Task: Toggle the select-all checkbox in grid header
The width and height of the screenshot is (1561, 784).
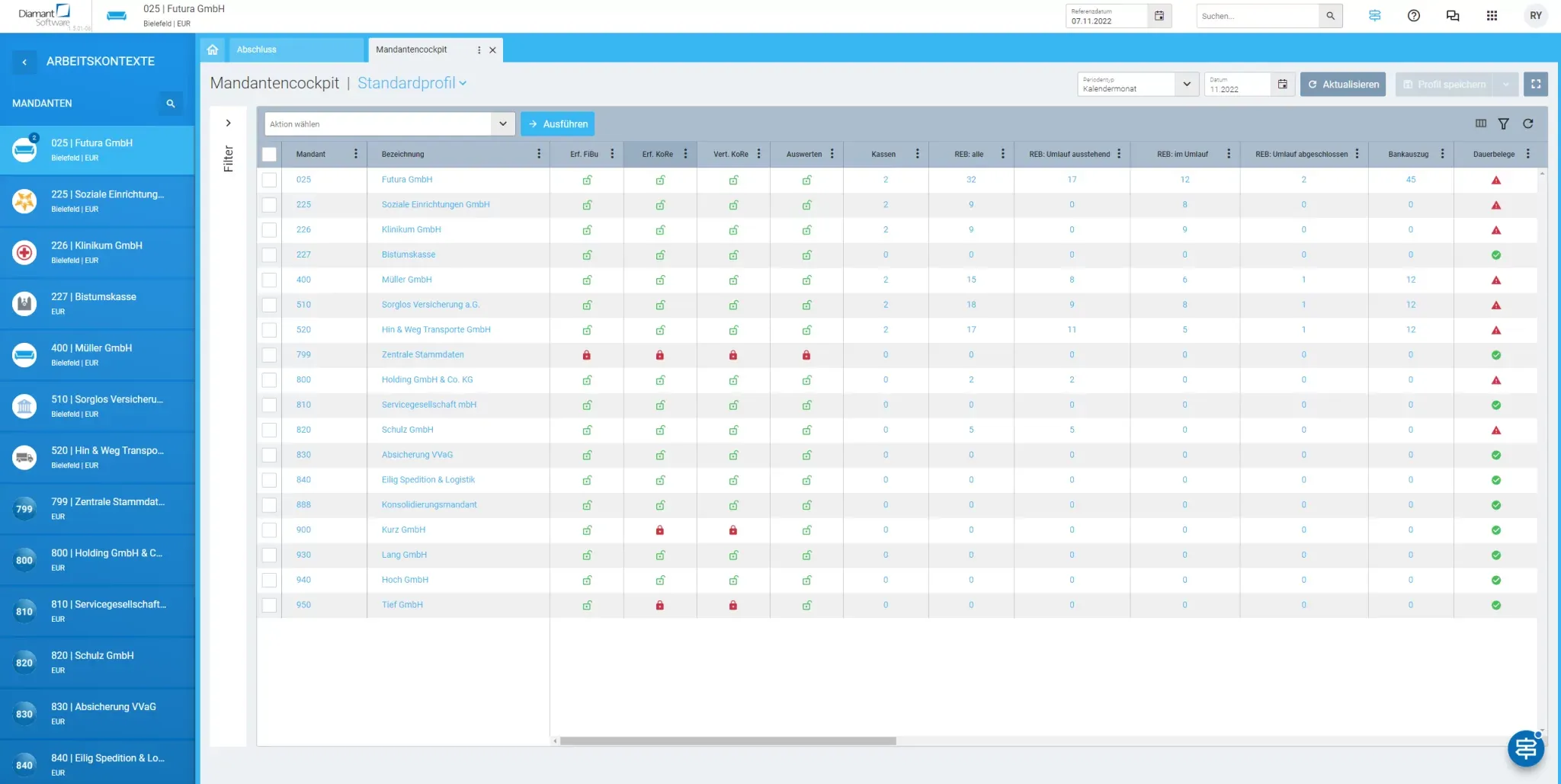Action: click(x=269, y=155)
